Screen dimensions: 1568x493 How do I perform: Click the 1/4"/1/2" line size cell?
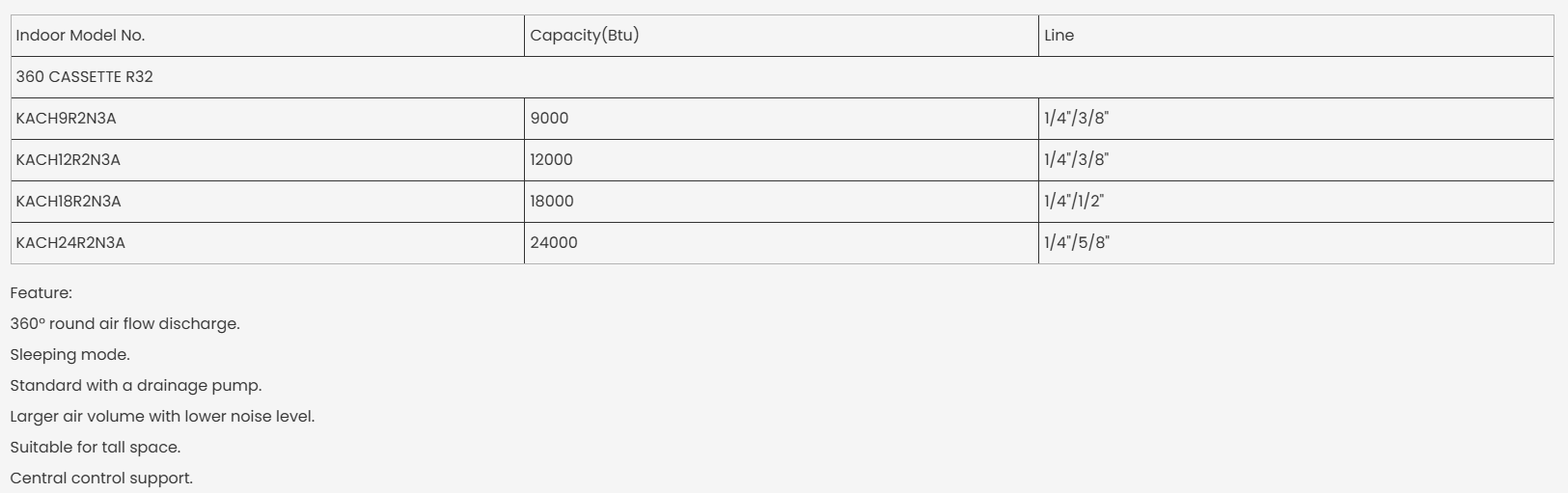click(x=1074, y=202)
